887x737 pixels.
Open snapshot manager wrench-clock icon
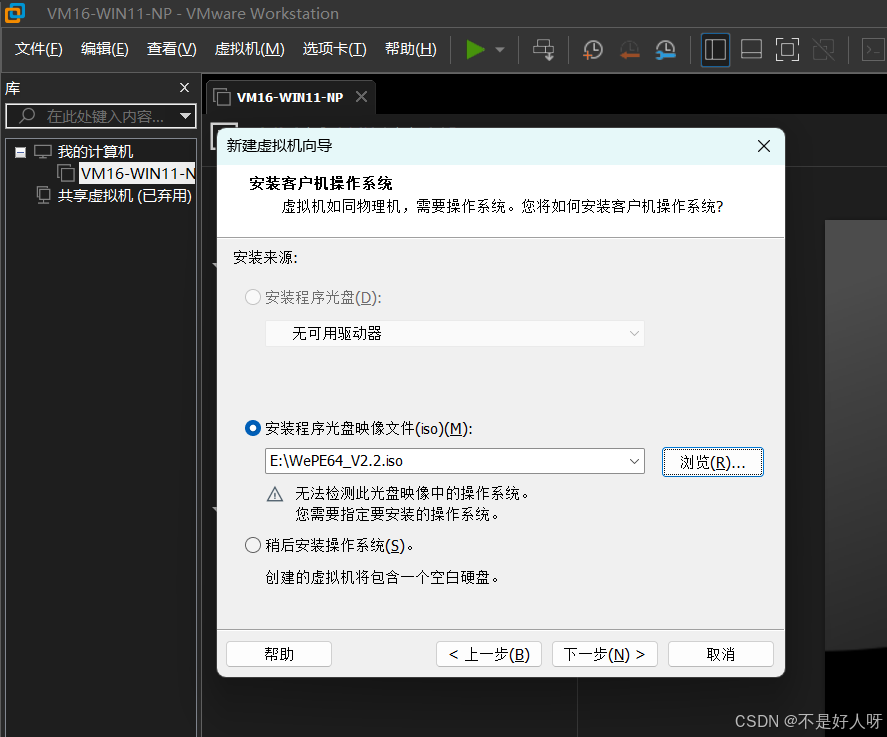click(x=665, y=50)
